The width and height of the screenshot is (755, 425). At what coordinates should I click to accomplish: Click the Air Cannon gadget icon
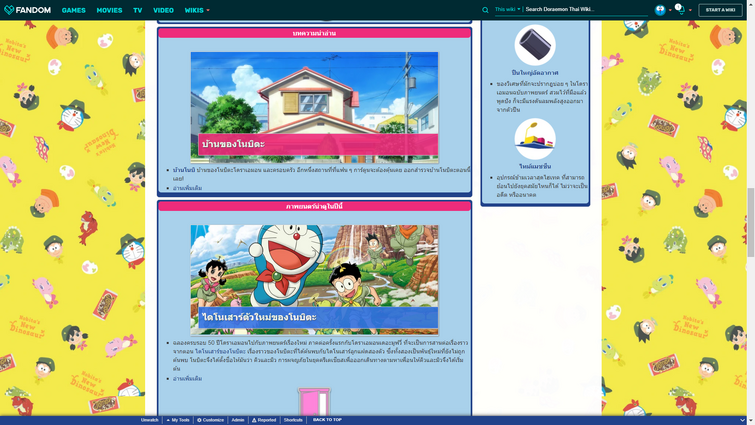point(535,45)
